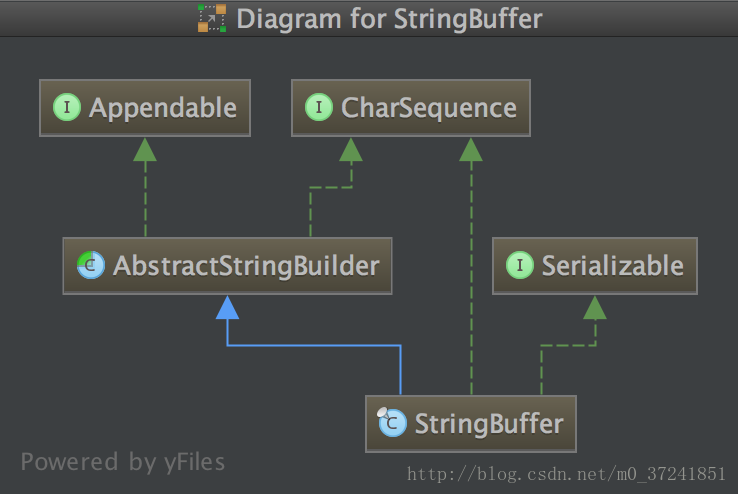Viewport: 738px width, 494px height.
Task: Click the diagram icon in title bar
Action: [x=212, y=18]
